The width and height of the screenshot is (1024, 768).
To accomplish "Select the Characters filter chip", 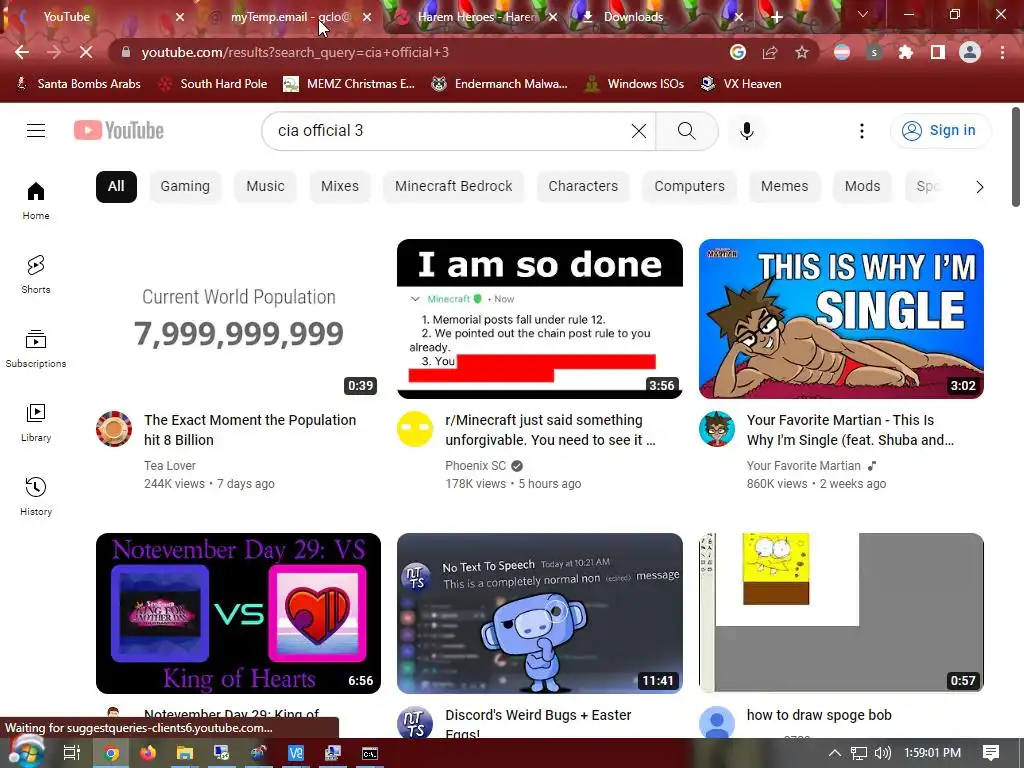I will tap(583, 187).
